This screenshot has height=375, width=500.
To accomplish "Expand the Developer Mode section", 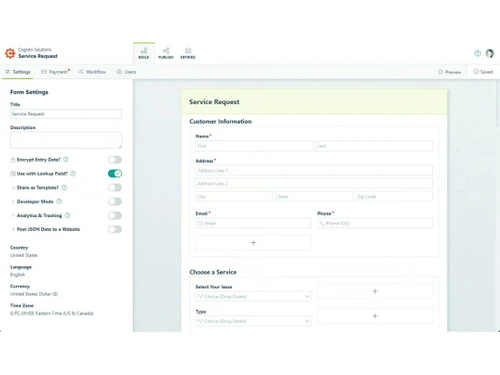I will click(13, 202).
